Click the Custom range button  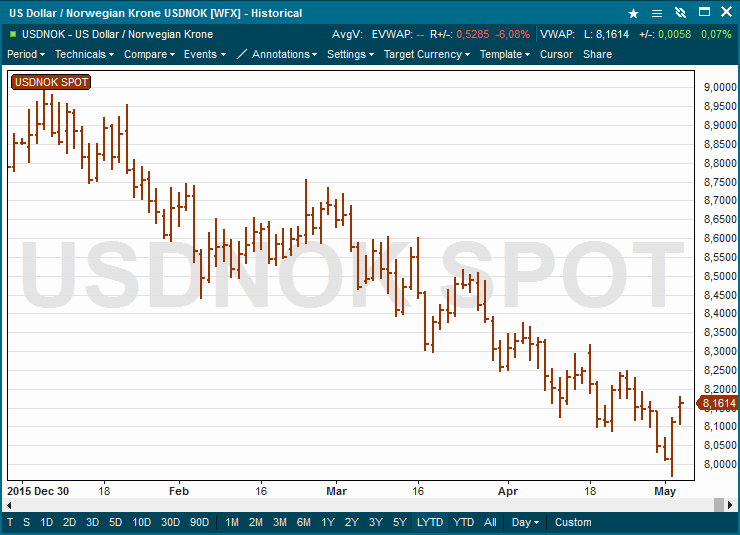[x=573, y=522]
